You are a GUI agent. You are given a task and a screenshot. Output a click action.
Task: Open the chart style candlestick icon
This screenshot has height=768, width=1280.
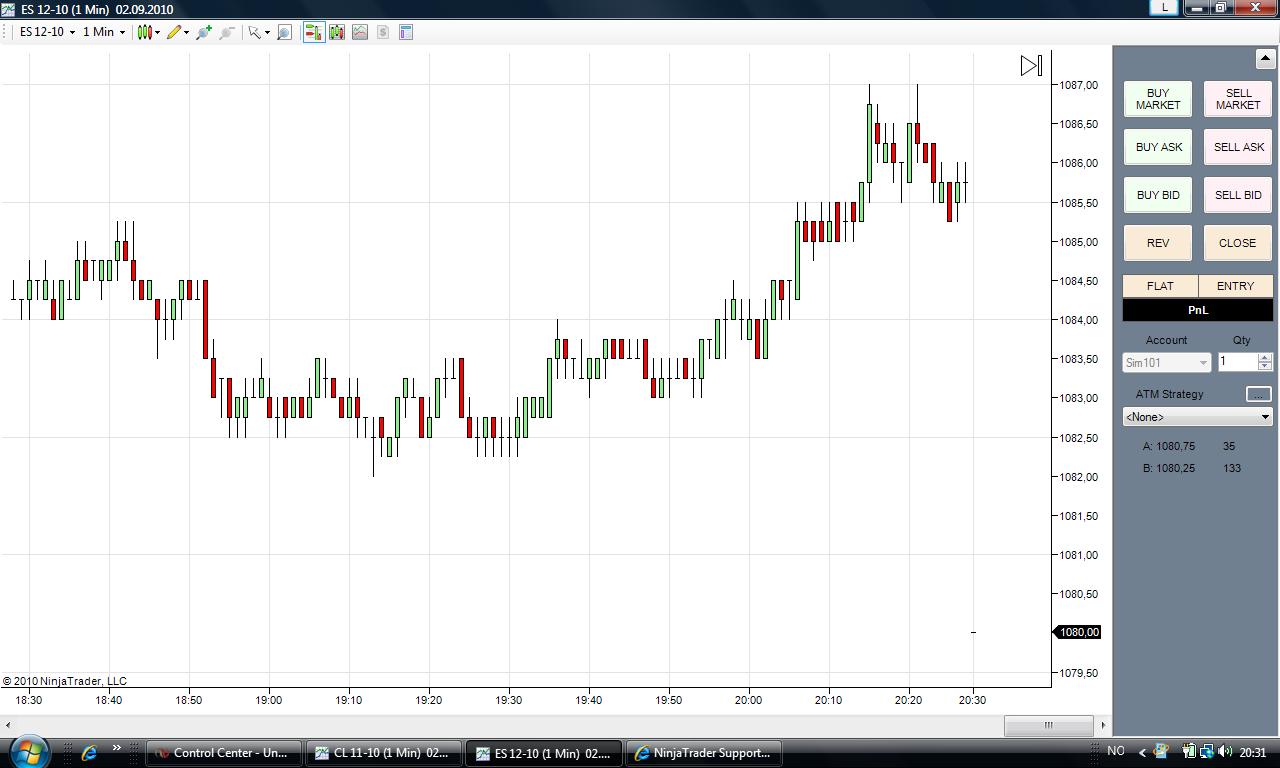click(x=145, y=32)
